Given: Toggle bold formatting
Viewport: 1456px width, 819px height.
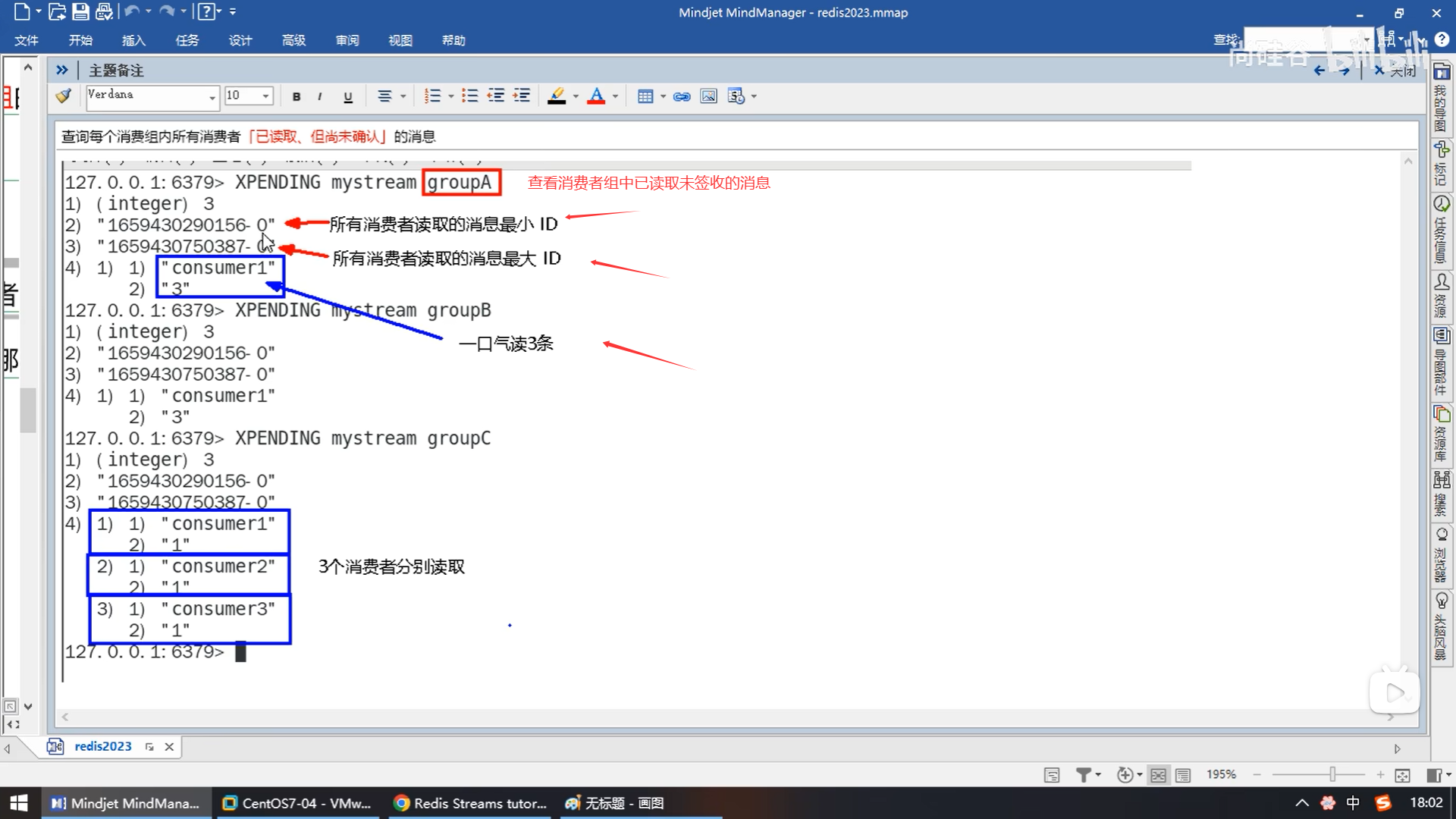Looking at the screenshot, I should (297, 96).
